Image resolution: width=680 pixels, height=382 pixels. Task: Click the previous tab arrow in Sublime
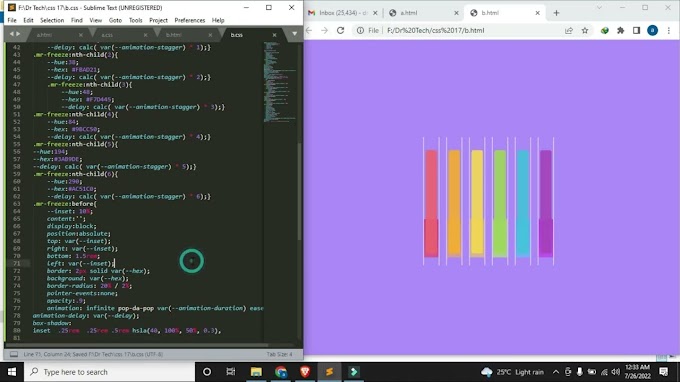tap(12, 34)
